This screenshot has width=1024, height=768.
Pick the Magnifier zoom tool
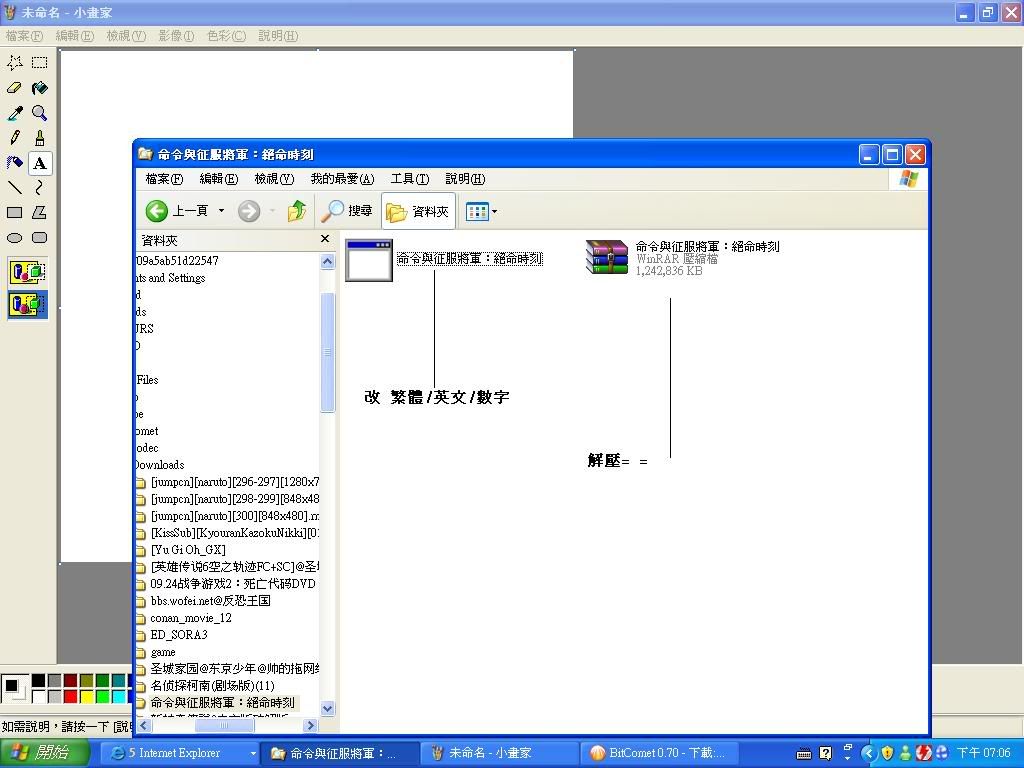tap(39, 113)
